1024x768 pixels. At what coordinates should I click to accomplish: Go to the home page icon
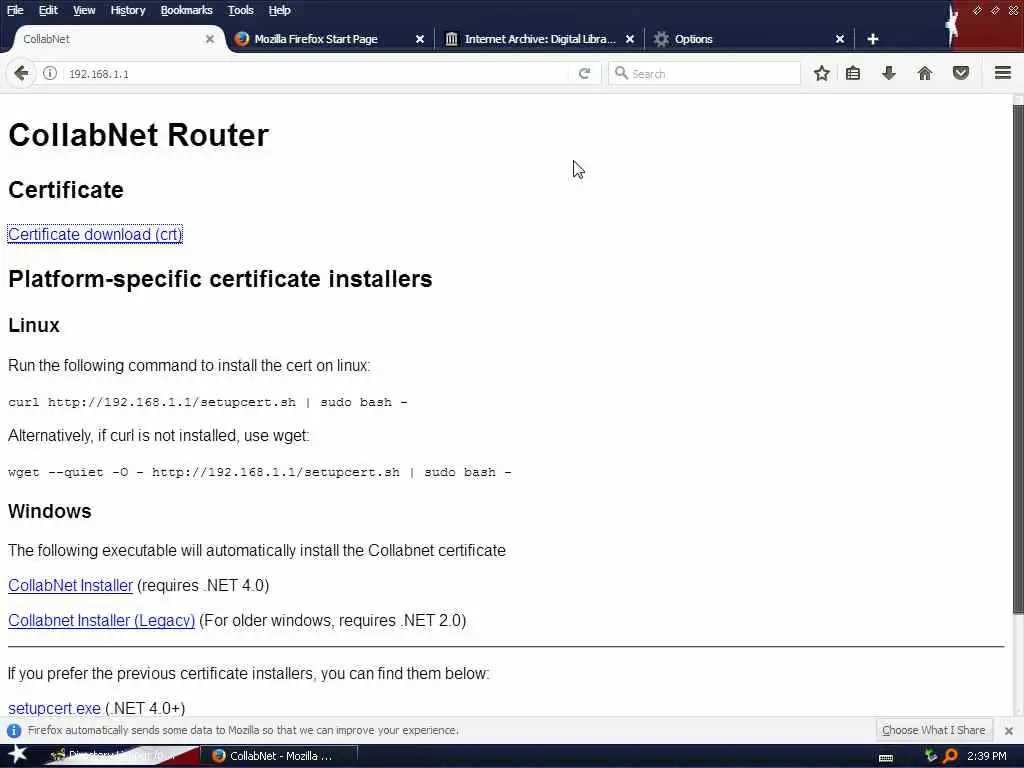point(925,73)
